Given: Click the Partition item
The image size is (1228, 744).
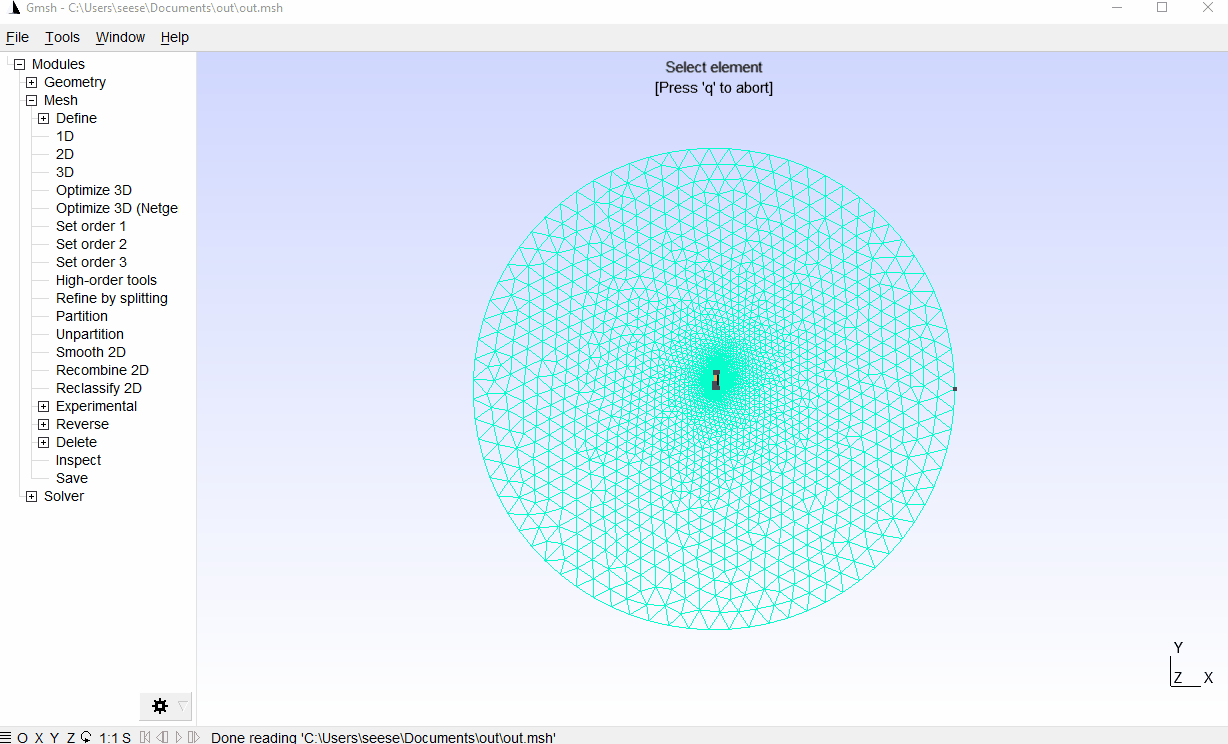Looking at the screenshot, I should click(x=82, y=316).
